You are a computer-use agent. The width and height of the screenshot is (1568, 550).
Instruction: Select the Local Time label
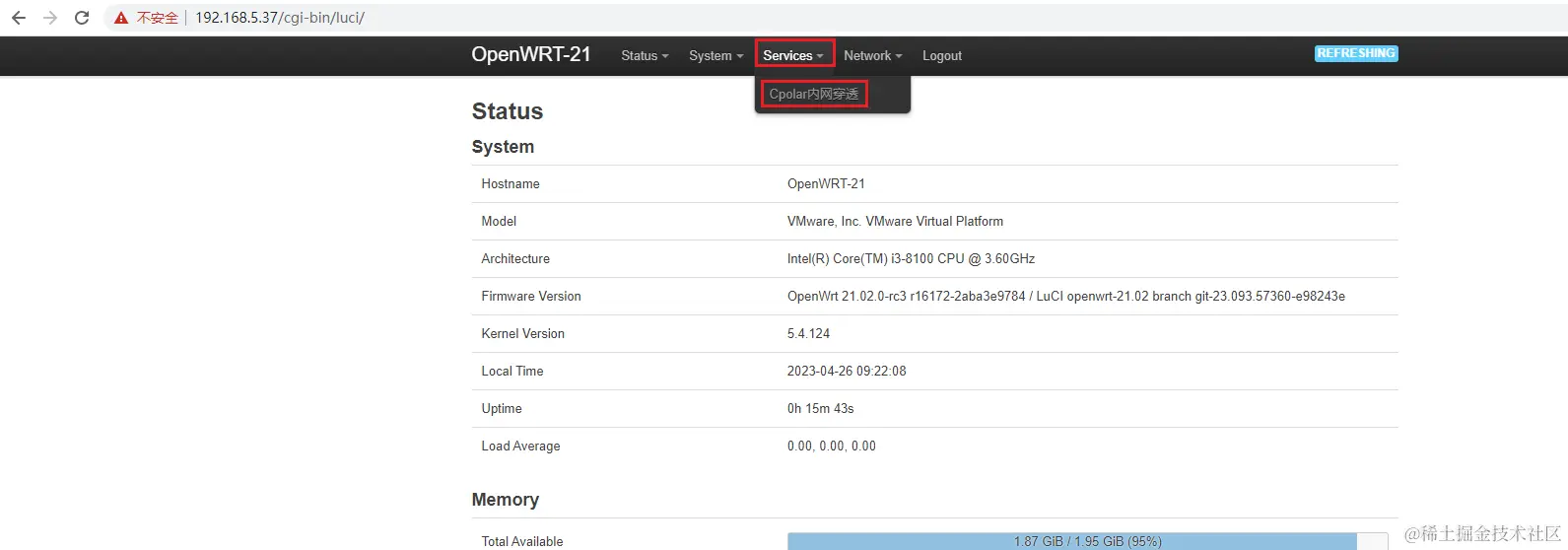(512, 372)
